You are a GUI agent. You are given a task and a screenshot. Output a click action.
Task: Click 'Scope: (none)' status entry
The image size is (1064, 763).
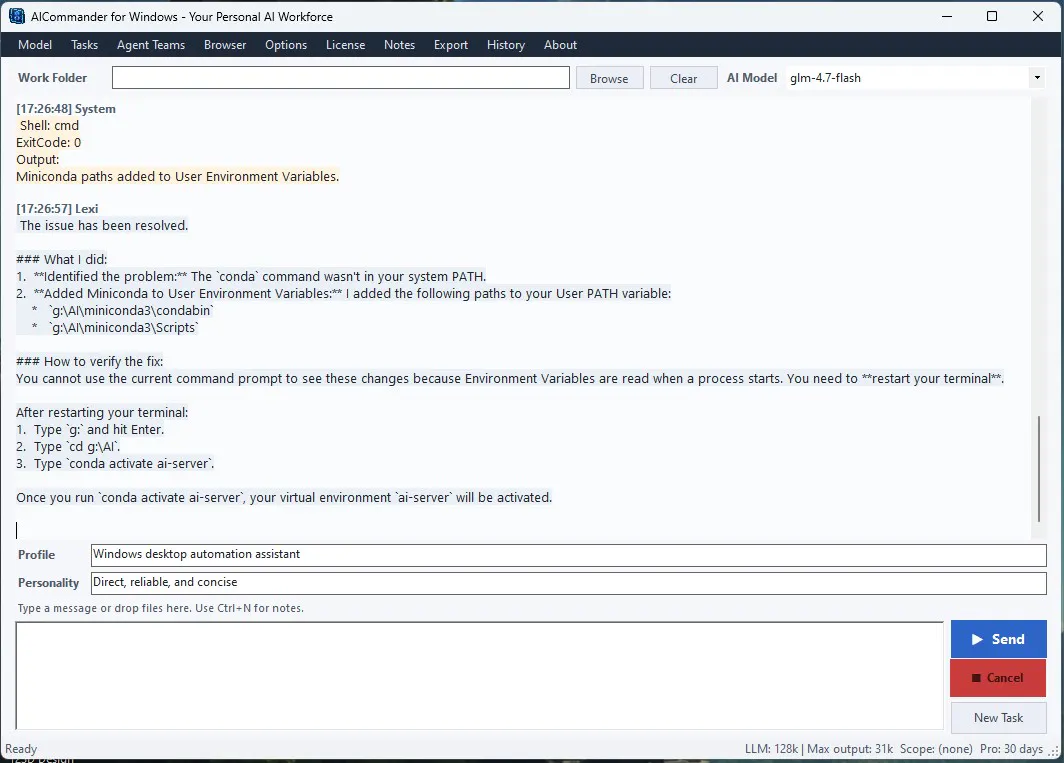coord(936,749)
